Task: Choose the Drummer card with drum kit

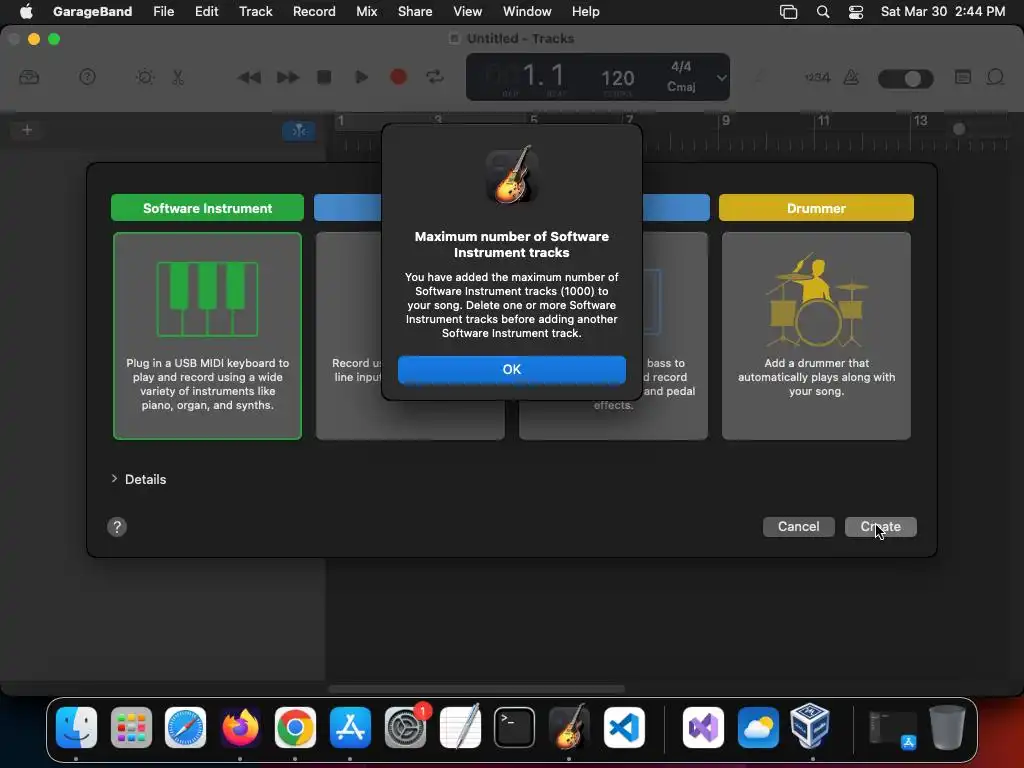Action: coord(816,336)
